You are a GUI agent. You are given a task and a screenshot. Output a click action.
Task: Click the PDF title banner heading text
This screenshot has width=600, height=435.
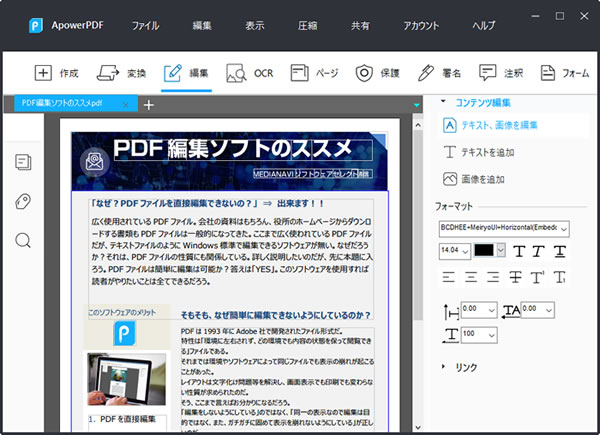pos(233,148)
